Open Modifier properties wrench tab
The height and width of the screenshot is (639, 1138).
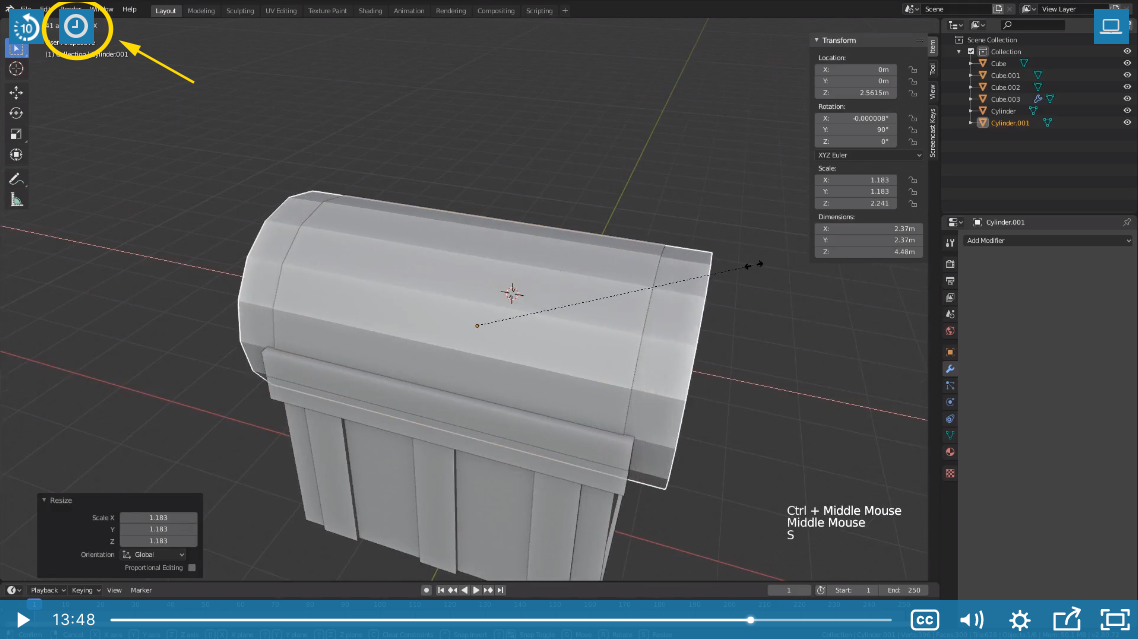[x=950, y=369]
